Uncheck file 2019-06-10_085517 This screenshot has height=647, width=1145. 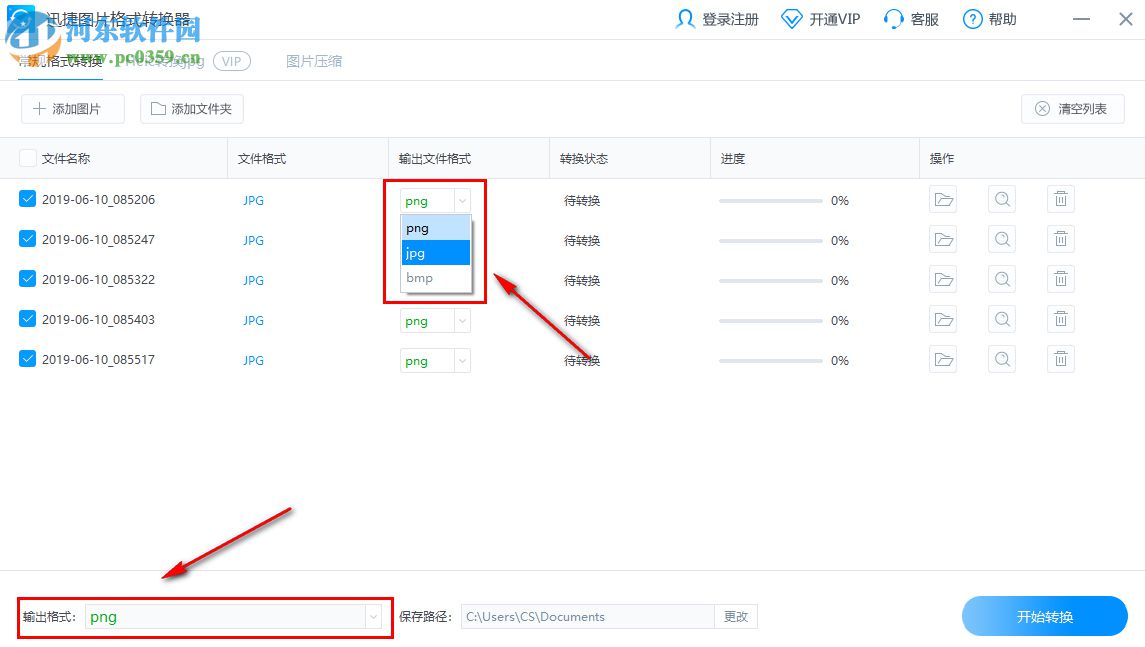pos(28,359)
